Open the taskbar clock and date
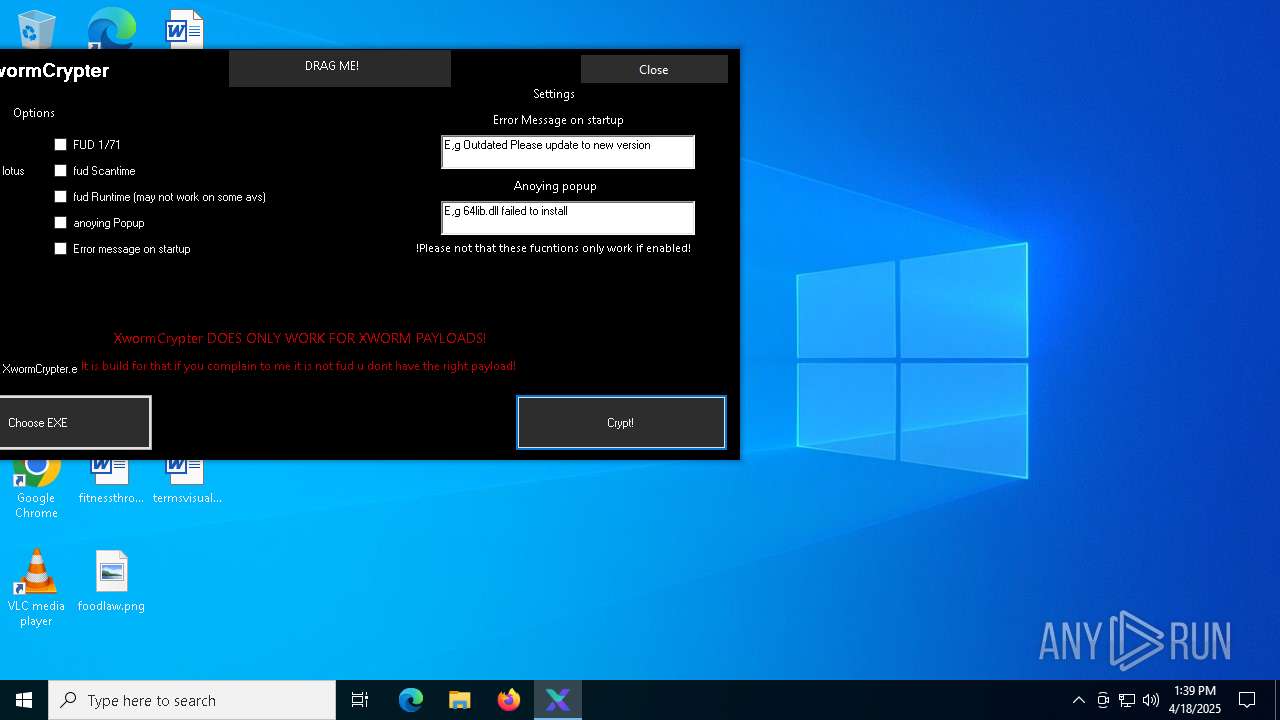1280x720 pixels. (1195, 700)
